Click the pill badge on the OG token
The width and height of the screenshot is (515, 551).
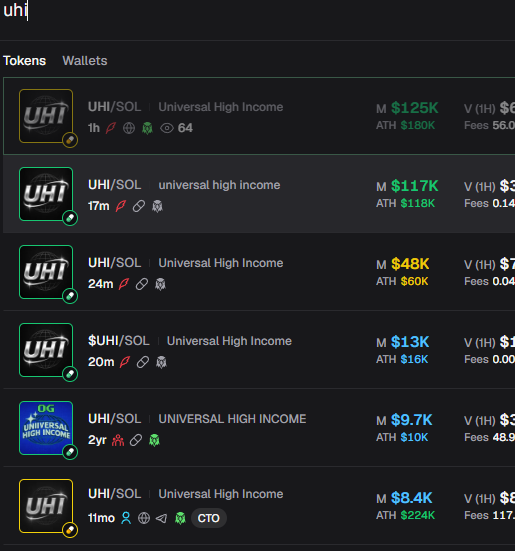70,452
